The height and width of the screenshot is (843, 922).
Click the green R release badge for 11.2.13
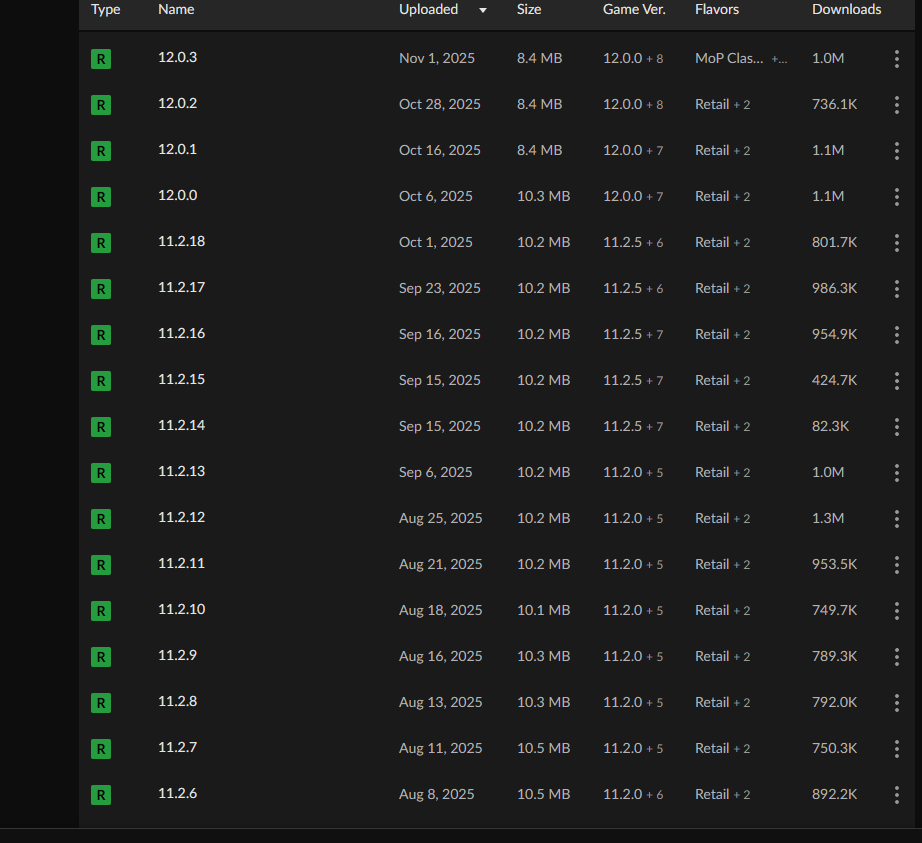click(x=101, y=473)
